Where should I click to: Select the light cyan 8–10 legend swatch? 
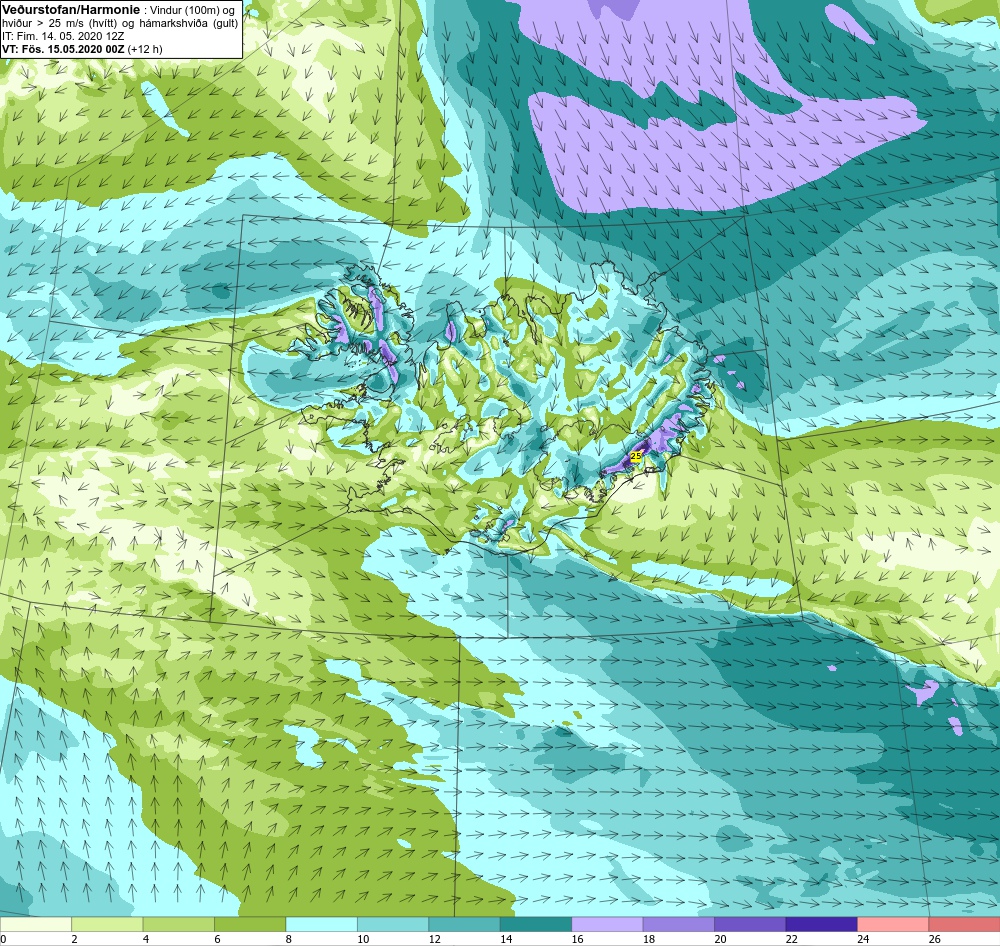click(x=321, y=924)
